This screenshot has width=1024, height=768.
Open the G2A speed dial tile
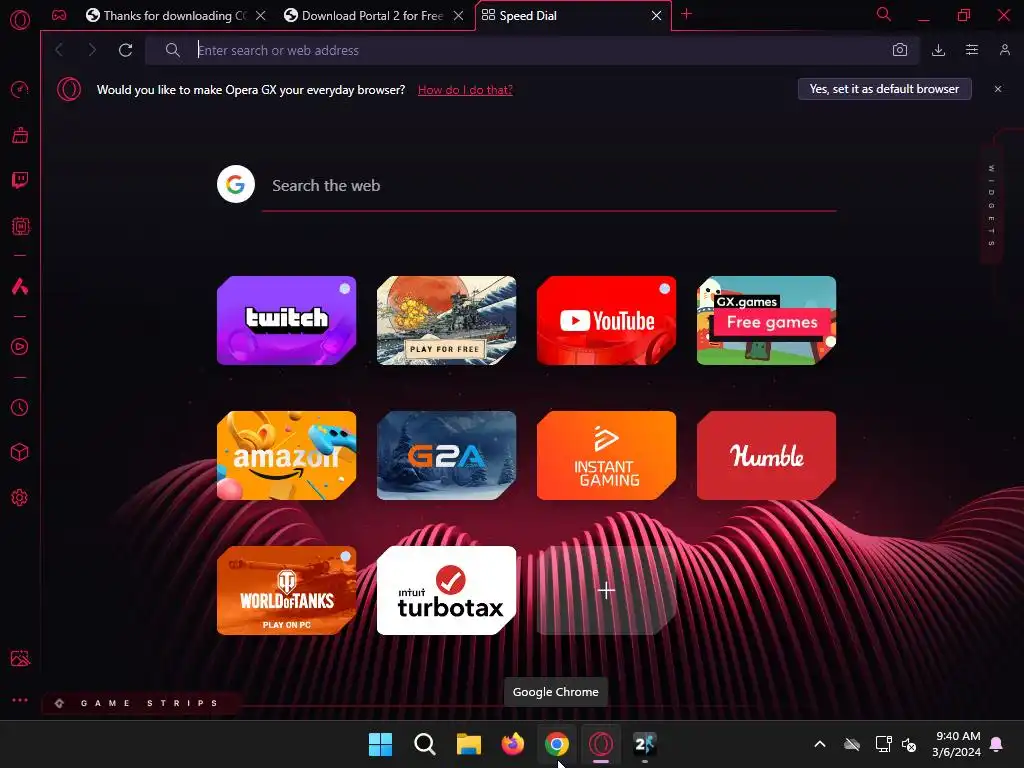pos(447,455)
